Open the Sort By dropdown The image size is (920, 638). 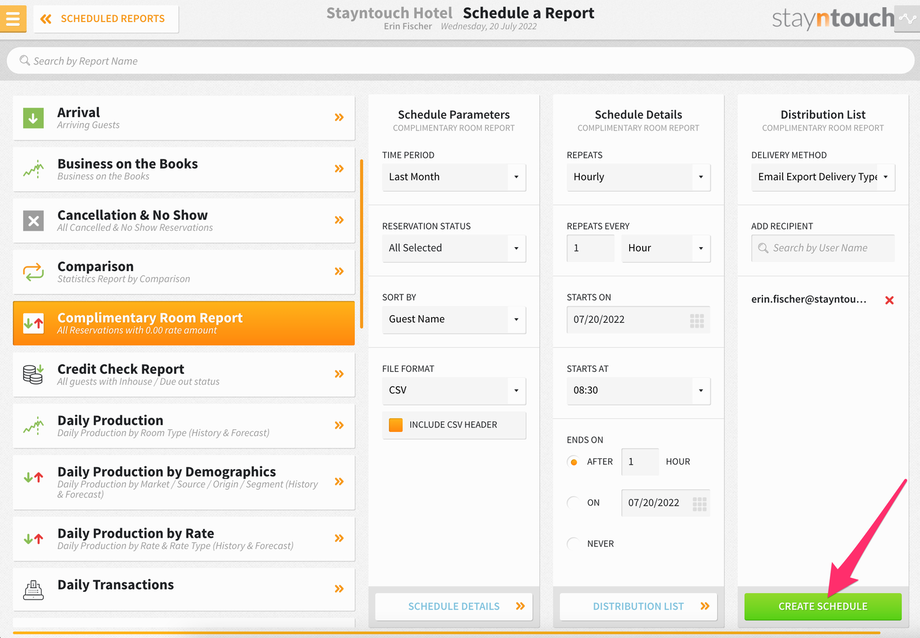click(454, 319)
